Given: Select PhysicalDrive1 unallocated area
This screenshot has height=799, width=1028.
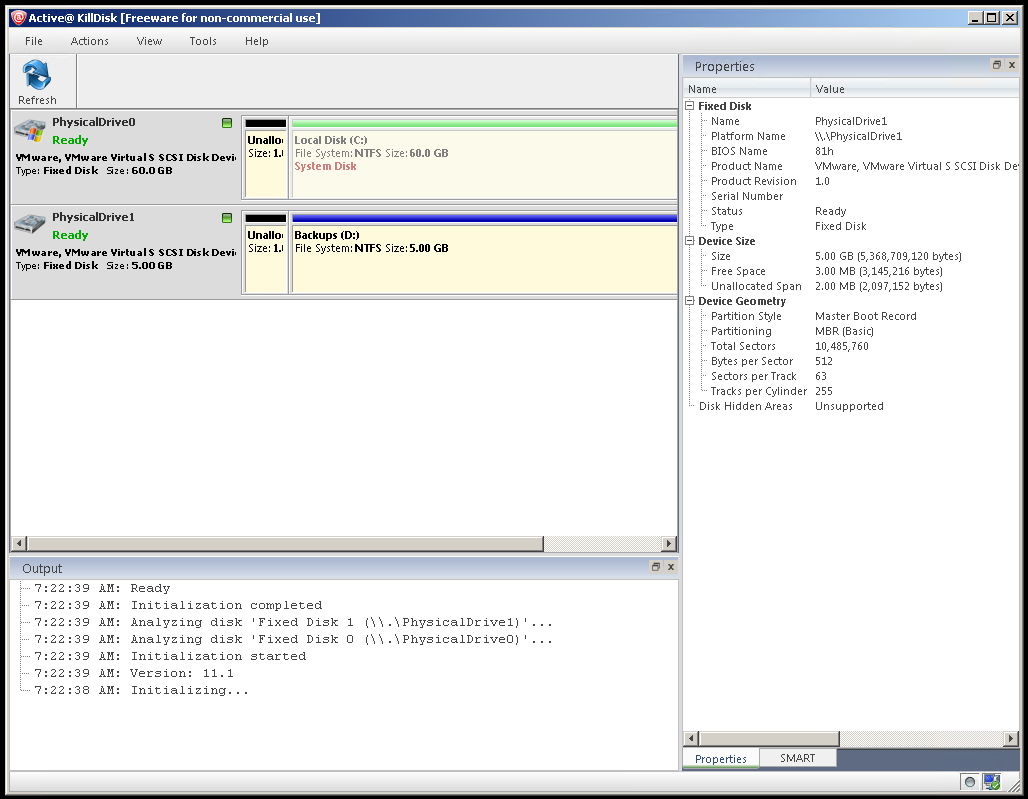Looking at the screenshot, I should point(266,253).
